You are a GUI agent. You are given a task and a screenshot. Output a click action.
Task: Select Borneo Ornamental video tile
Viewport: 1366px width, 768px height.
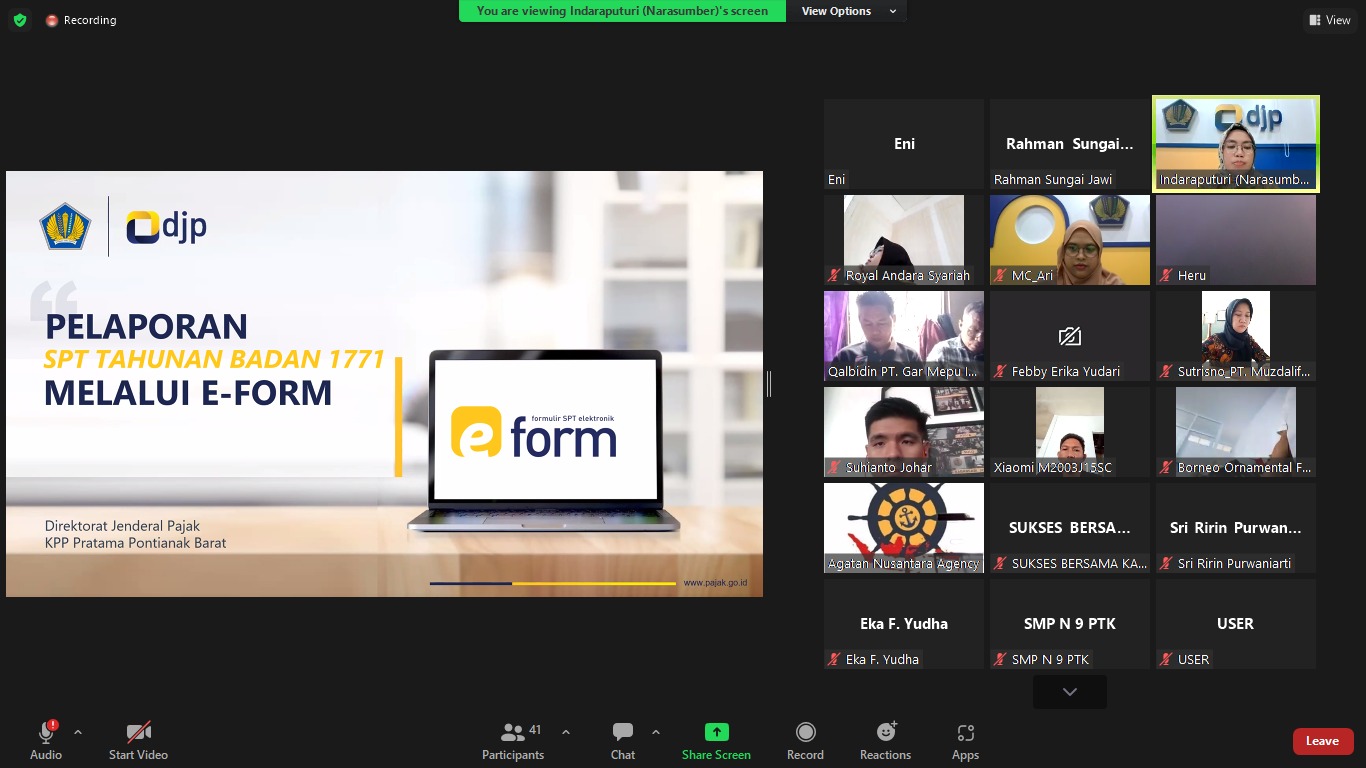1236,432
